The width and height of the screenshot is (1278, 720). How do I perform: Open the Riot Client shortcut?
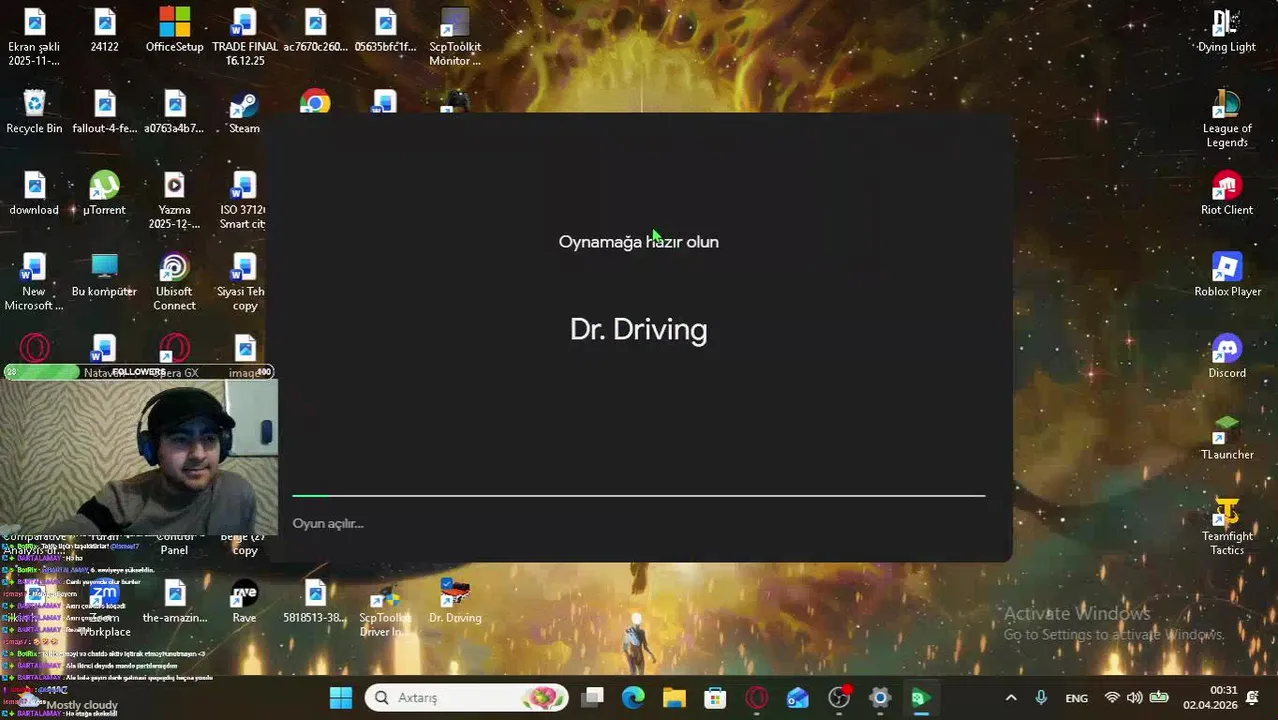coord(1227,194)
